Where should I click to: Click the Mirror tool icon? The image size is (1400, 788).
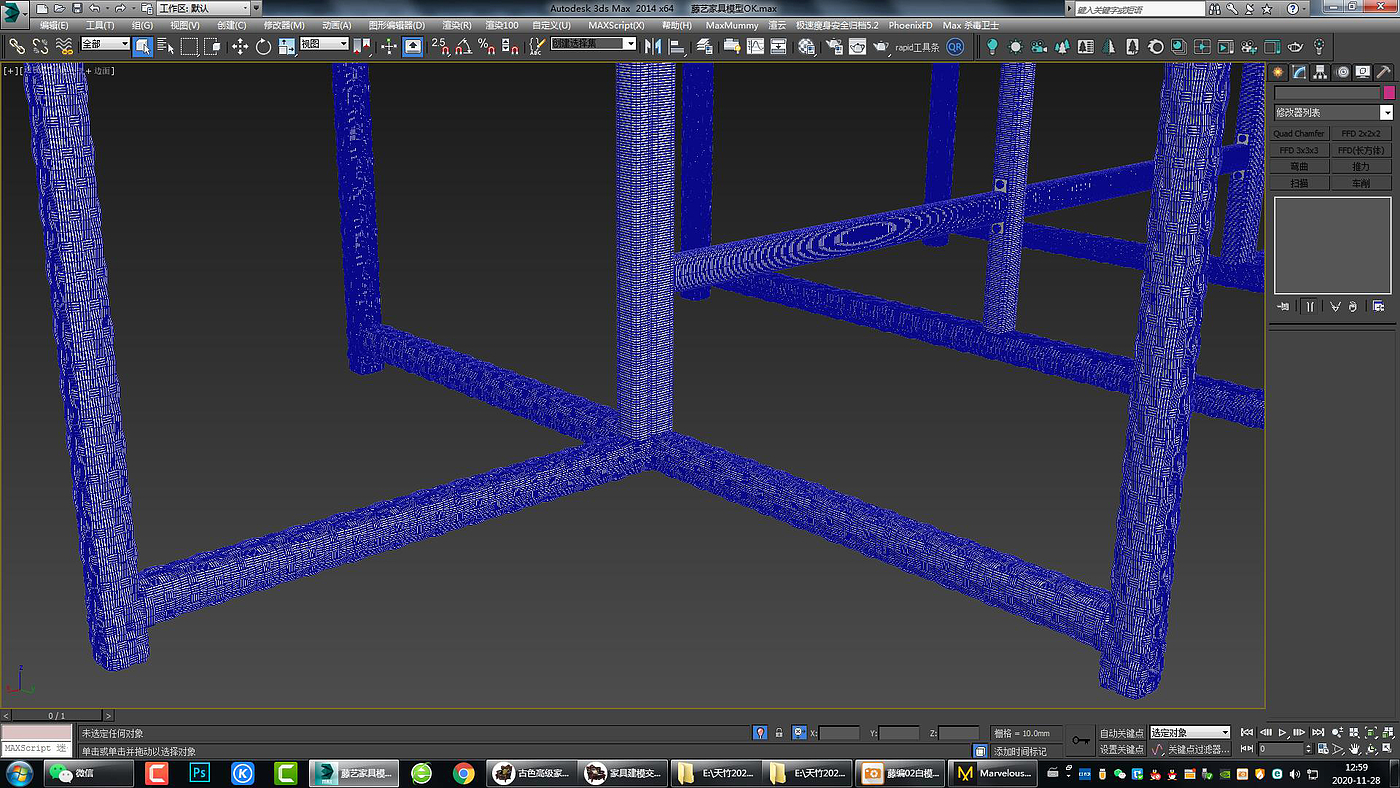click(653, 46)
